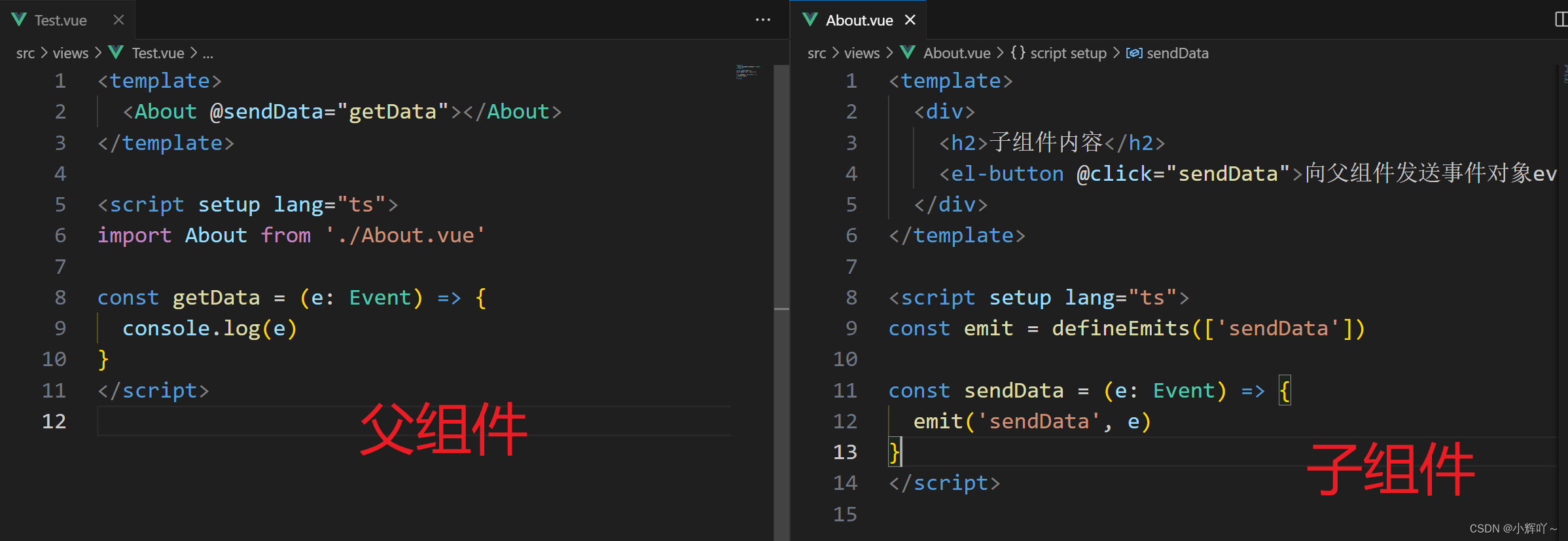
Task: Open the '...' breadcrumb in left editor
Action: (208, 53)
